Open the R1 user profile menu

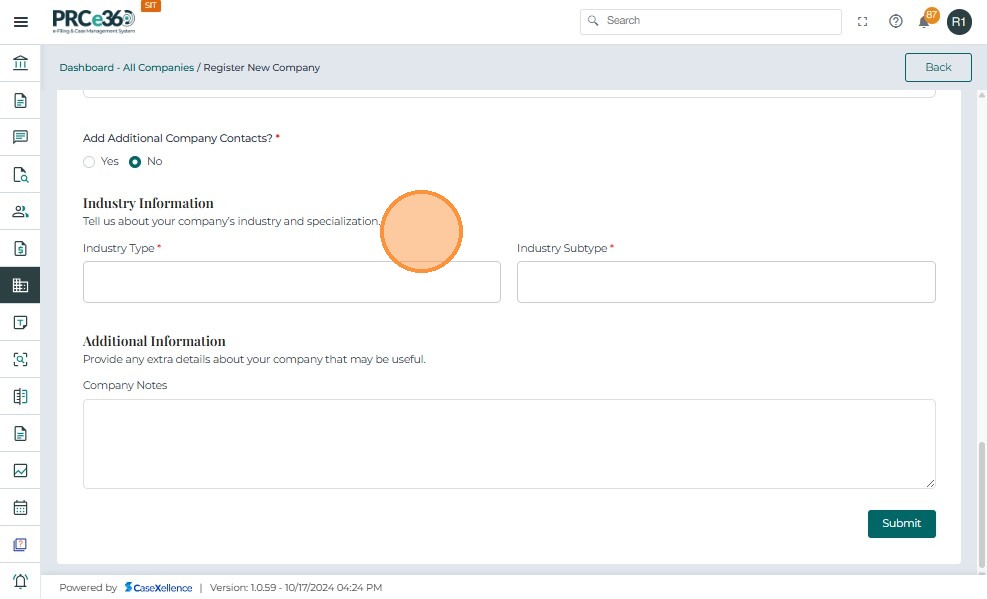click(959, 21)
